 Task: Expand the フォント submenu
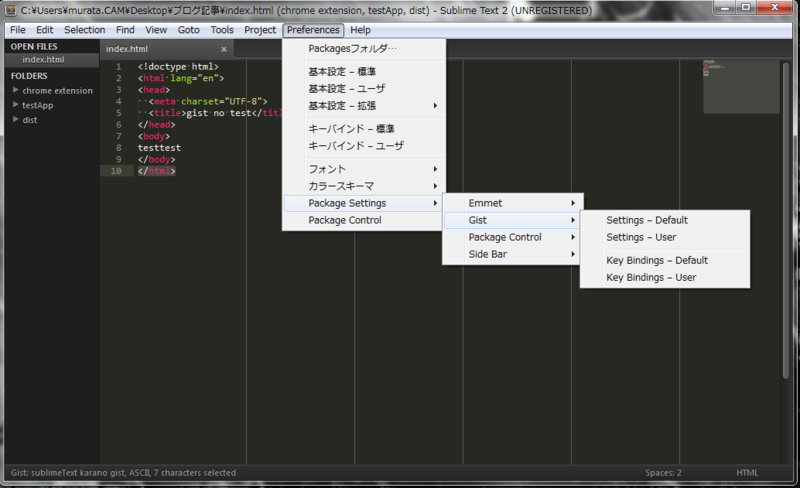[364, 169]
